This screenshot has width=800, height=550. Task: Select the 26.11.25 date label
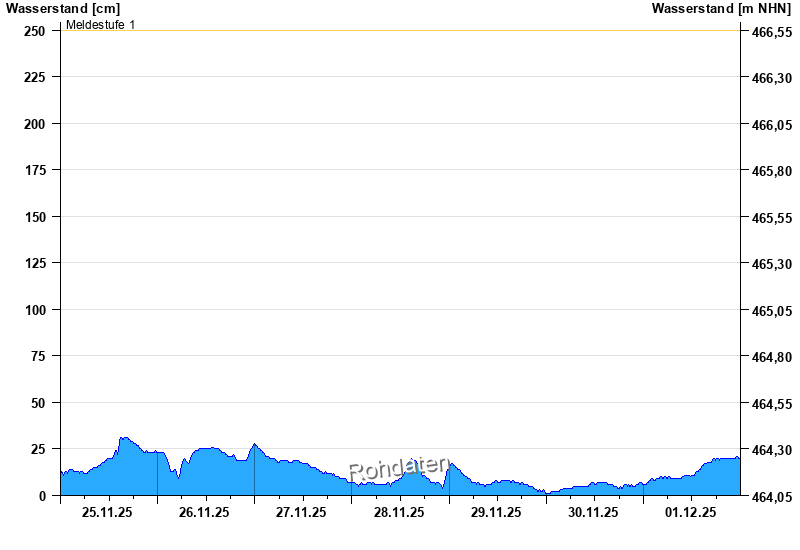pyautogui.click(x=205, y=512)
